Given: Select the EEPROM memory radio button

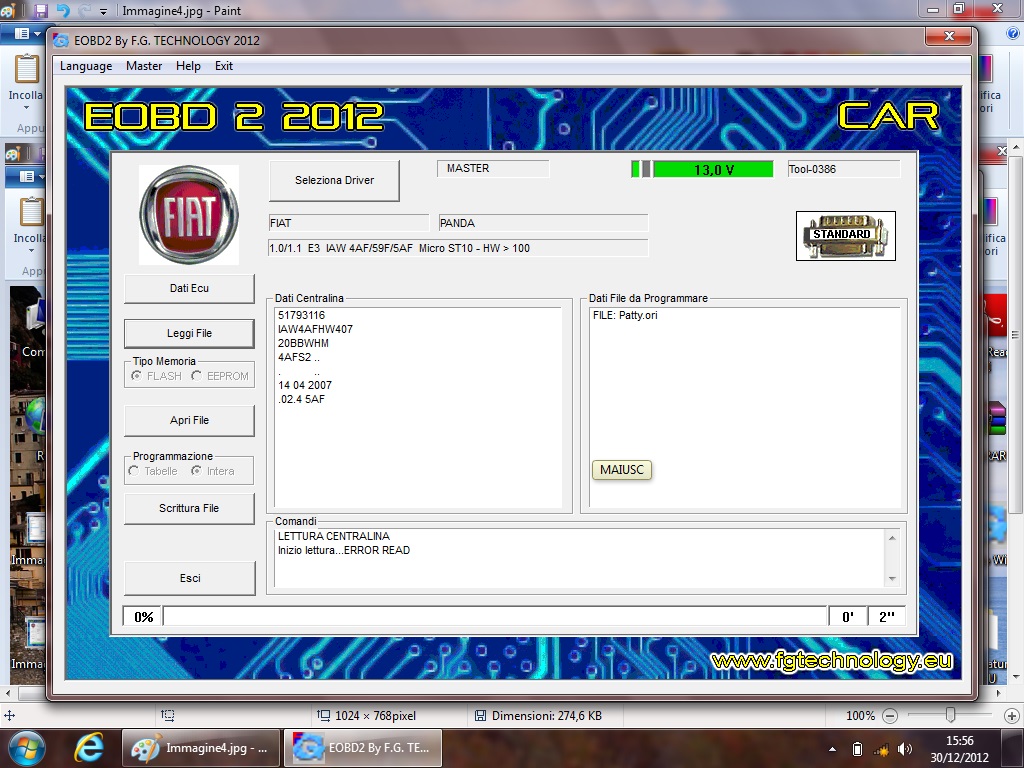Looking at the screenshot, I should pos(197,376).
